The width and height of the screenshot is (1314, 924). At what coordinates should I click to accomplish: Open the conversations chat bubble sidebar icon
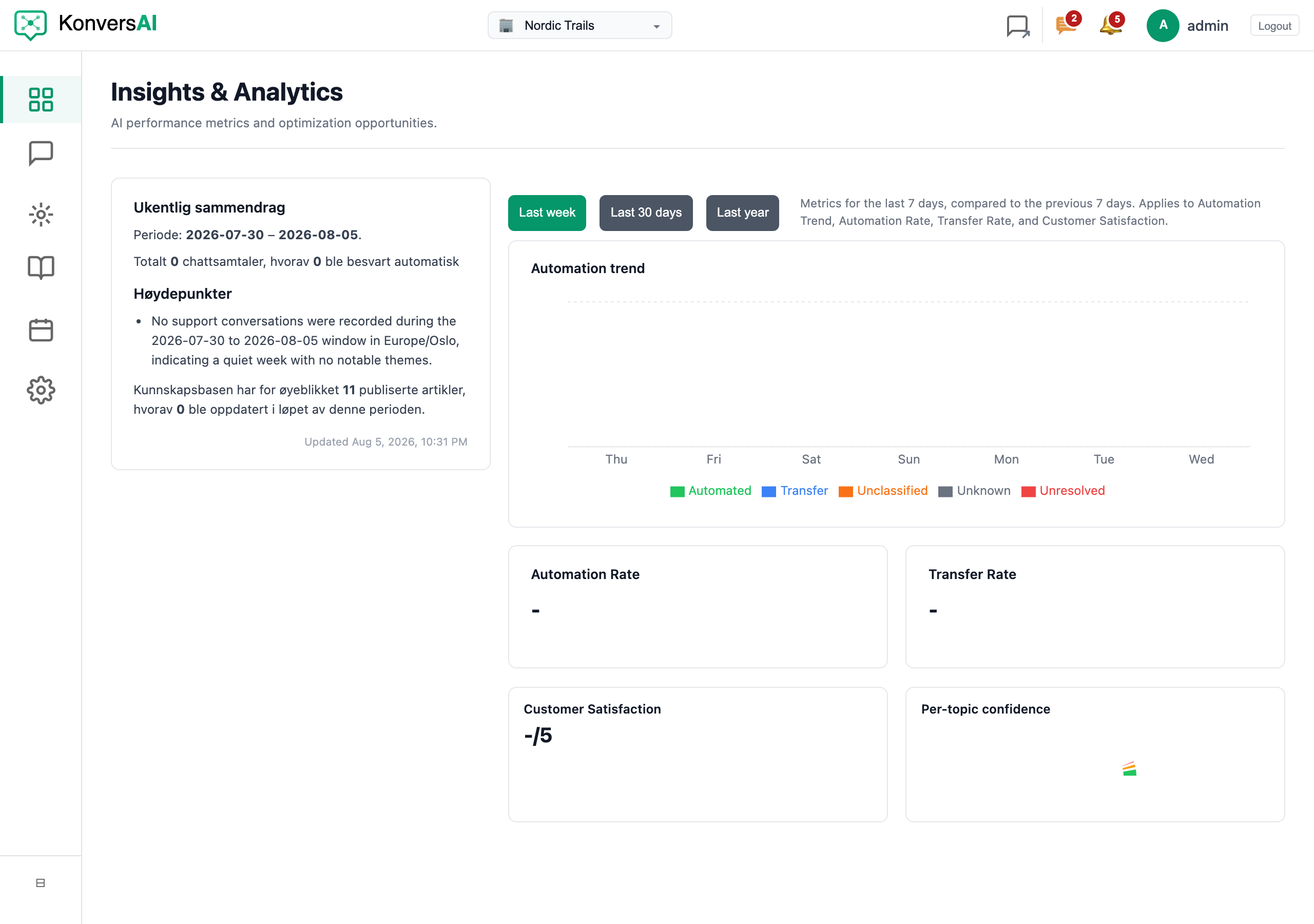pyautogui.click(x=41, y=153)
